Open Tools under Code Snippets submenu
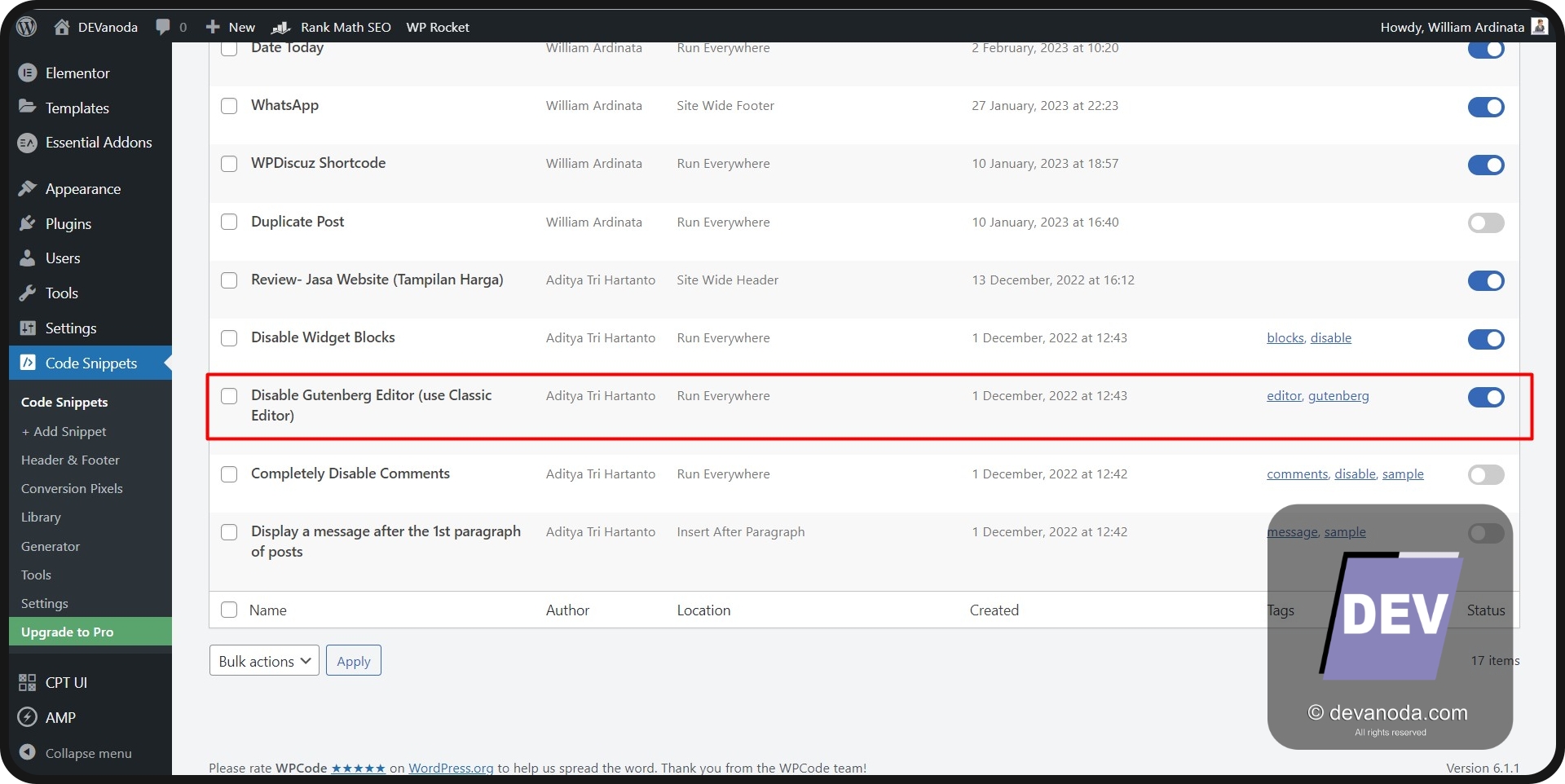This screenshot has width=1565, height=784. 36,575
